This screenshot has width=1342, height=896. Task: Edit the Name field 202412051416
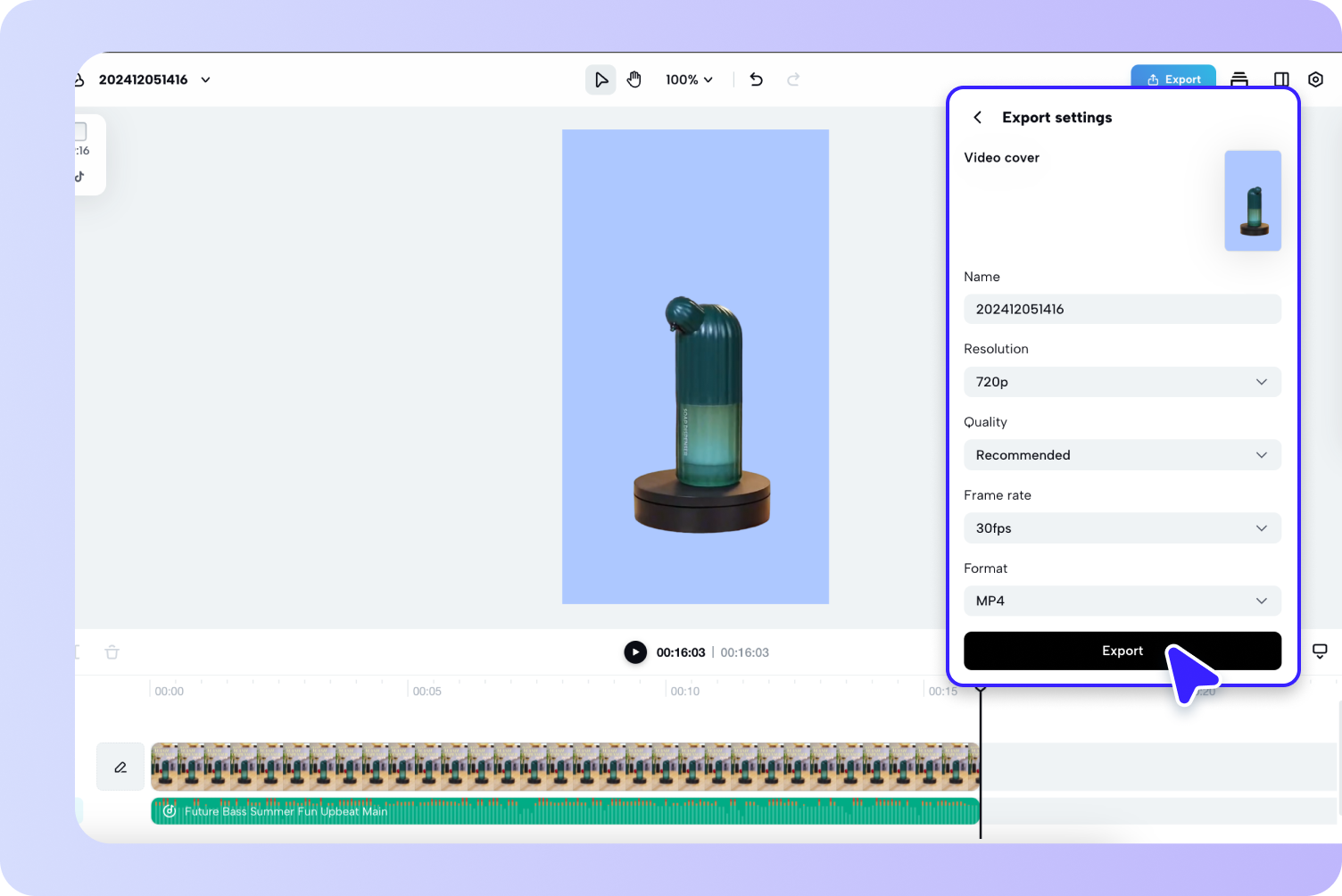coord(1122,309)
